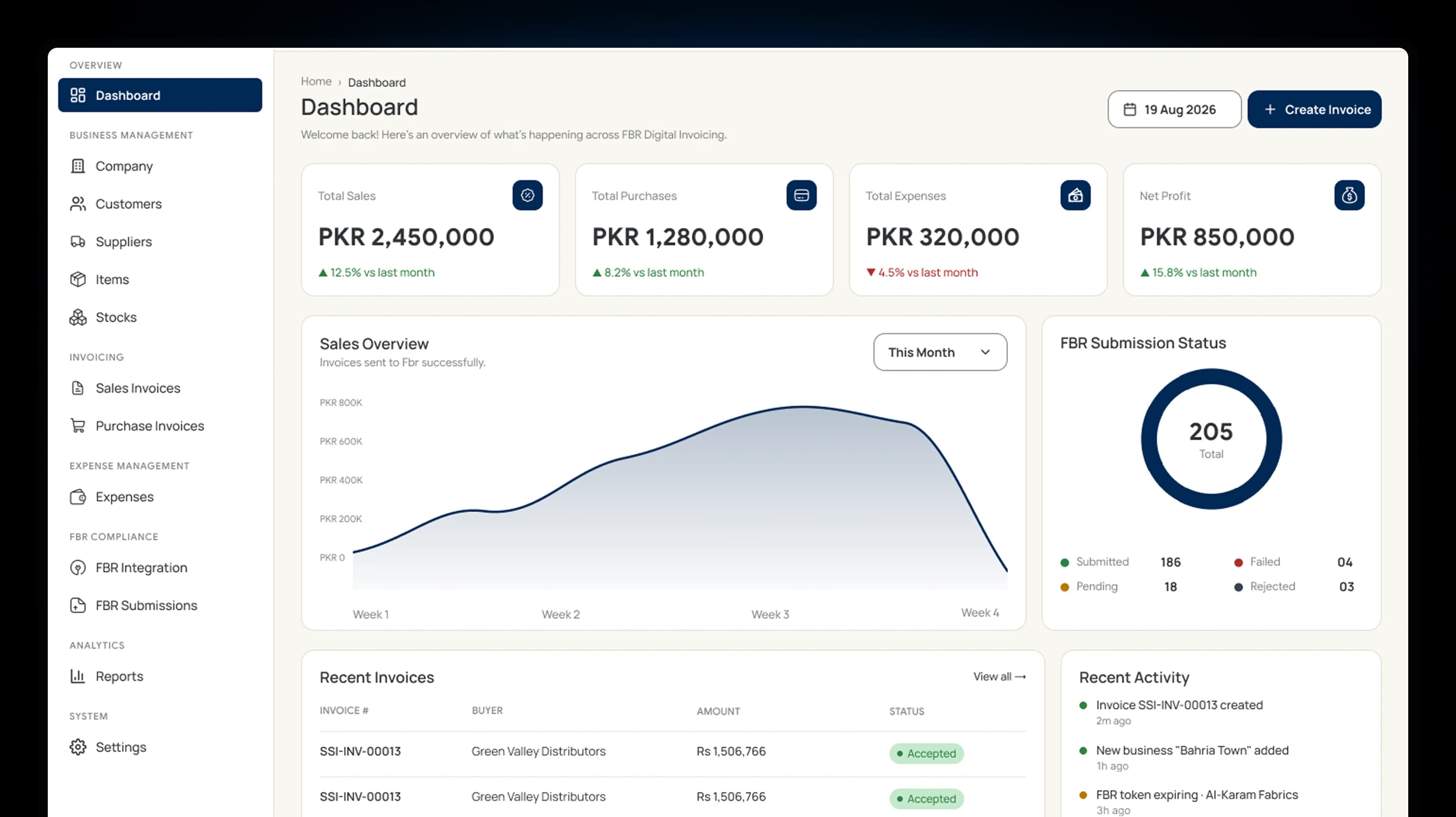Click the Create Invoice button
This screenshot has height=817, width=1456.
[x=1314, y=109]
